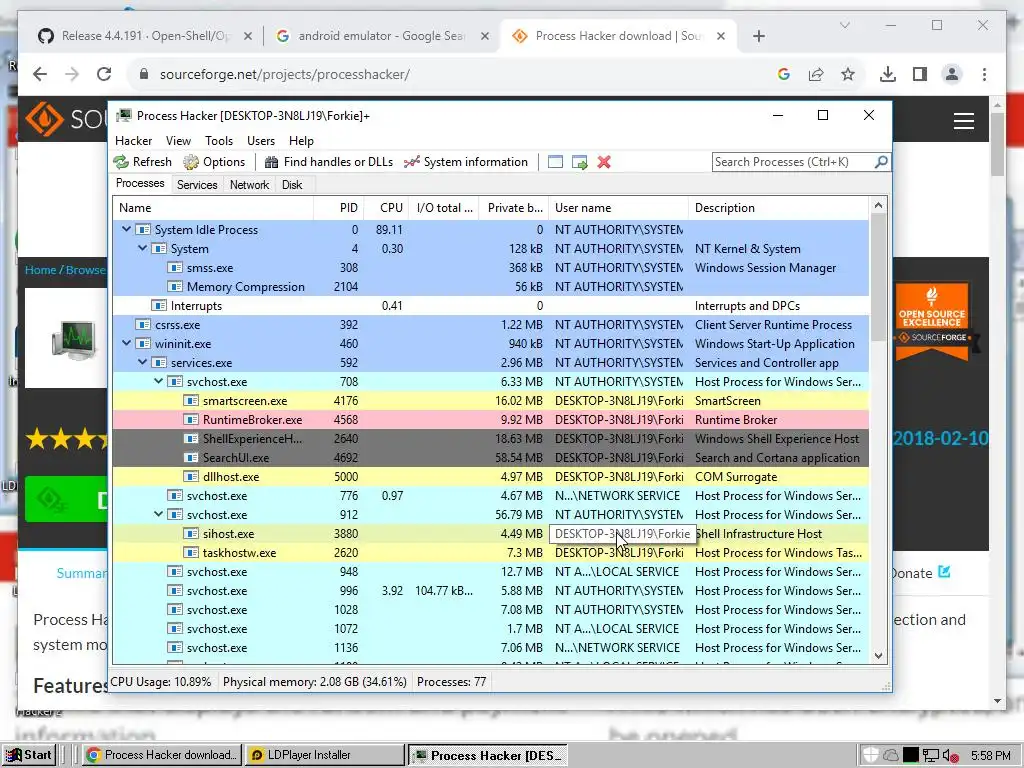The height and width of the screenshot is (768, 1024).
Task: Open Chrome three-dot menu
Action: pos(984,74)
